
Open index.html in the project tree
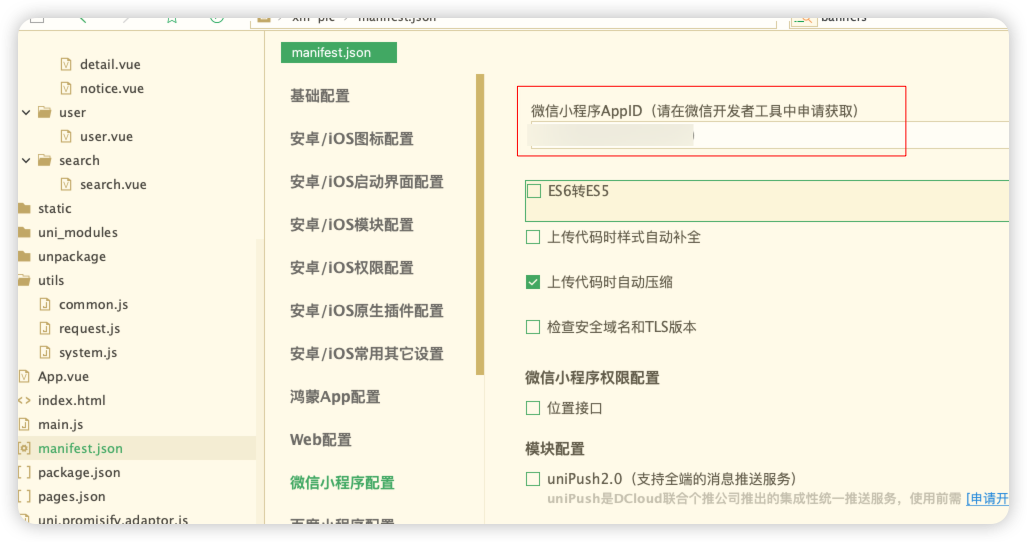click(71, 400)
